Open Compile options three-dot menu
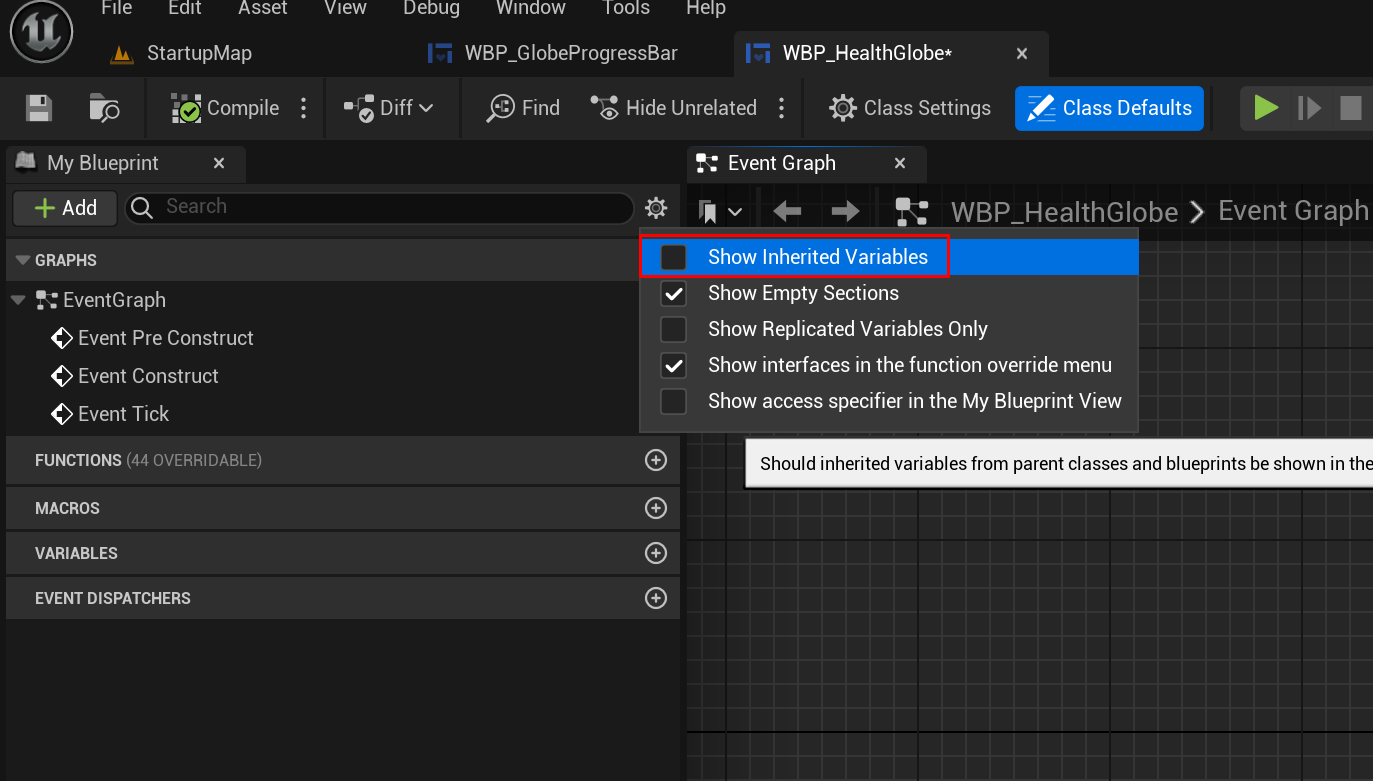This screenshot has width=1373, height=781. [304, 108]
